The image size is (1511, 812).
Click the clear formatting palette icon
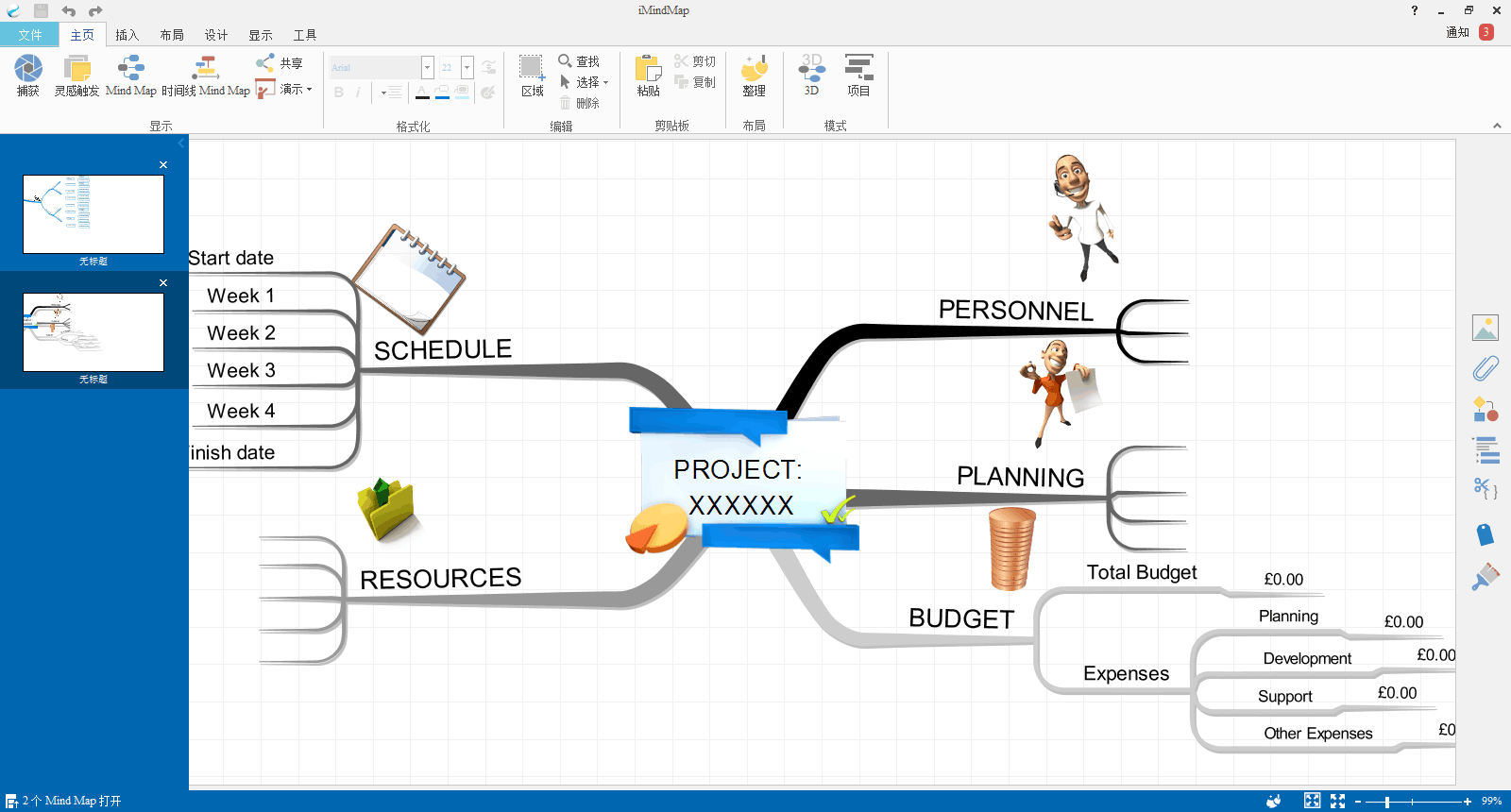488,93
